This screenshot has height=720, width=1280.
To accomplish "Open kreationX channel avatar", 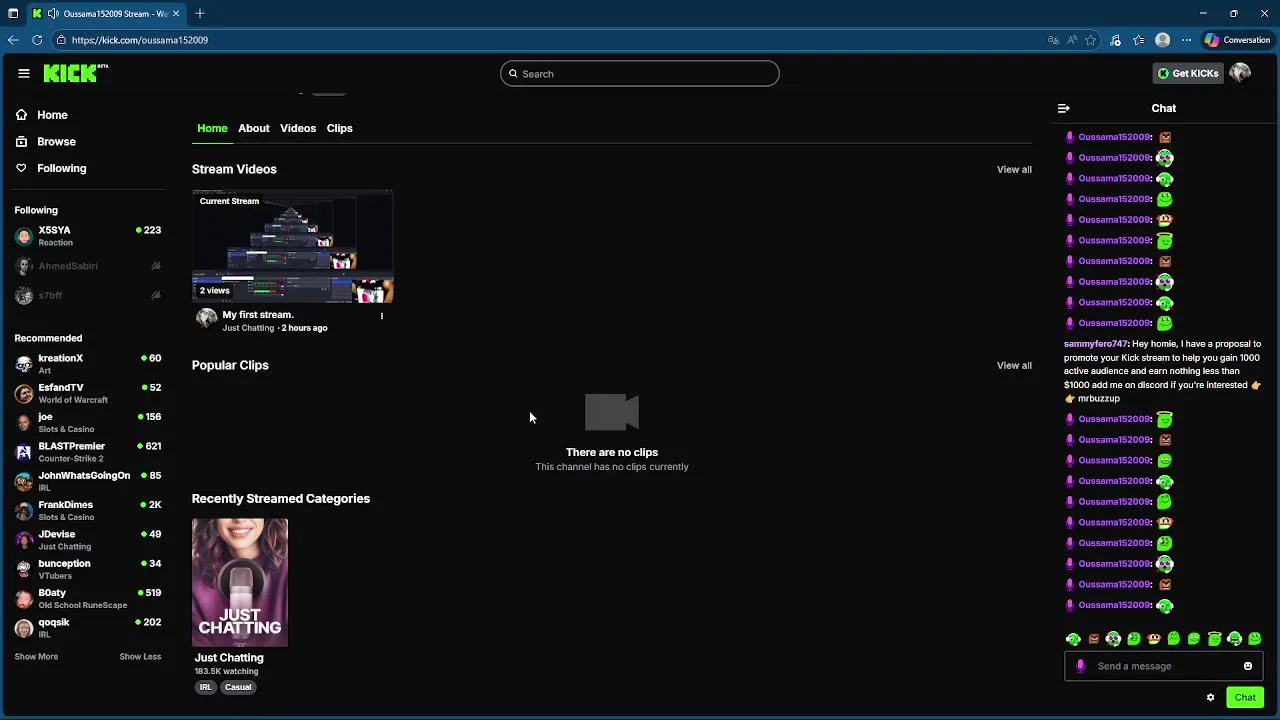I will 23,364.
